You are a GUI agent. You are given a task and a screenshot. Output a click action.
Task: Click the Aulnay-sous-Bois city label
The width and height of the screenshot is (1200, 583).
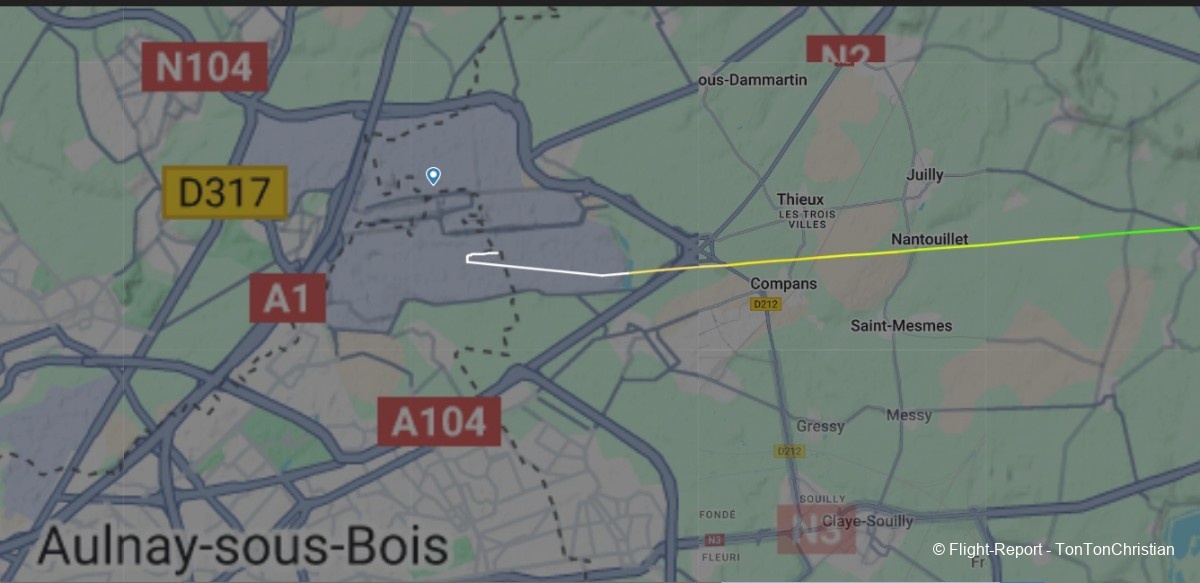tap(243, 546)
